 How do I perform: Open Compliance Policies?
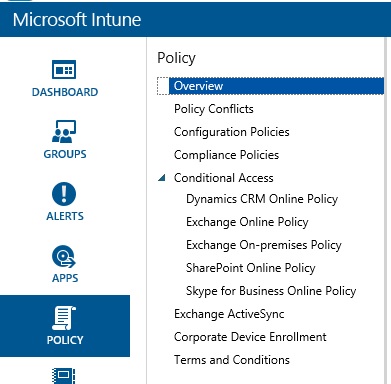(226, 155)
